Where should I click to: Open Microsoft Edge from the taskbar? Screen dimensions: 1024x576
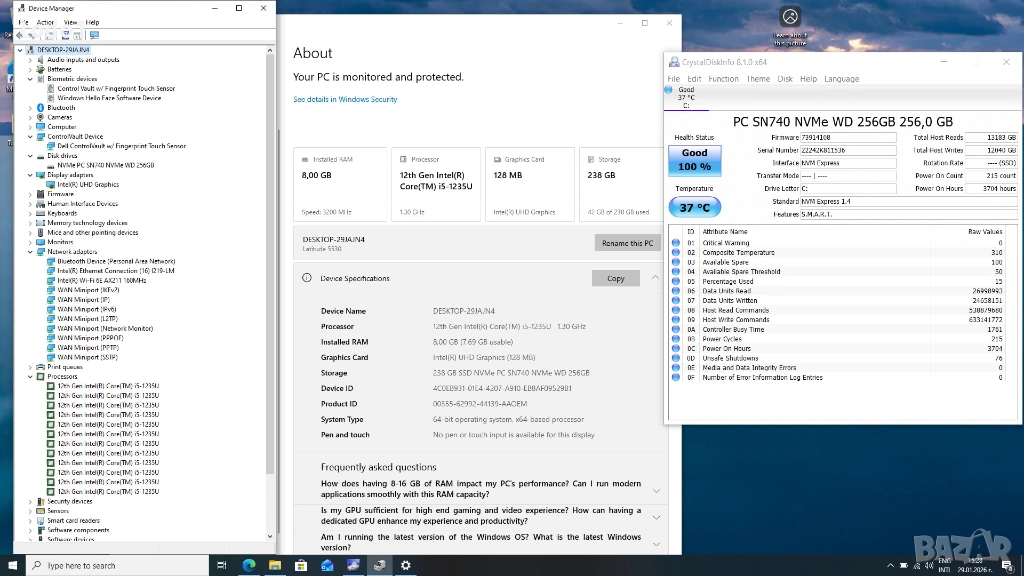[249, 565]
